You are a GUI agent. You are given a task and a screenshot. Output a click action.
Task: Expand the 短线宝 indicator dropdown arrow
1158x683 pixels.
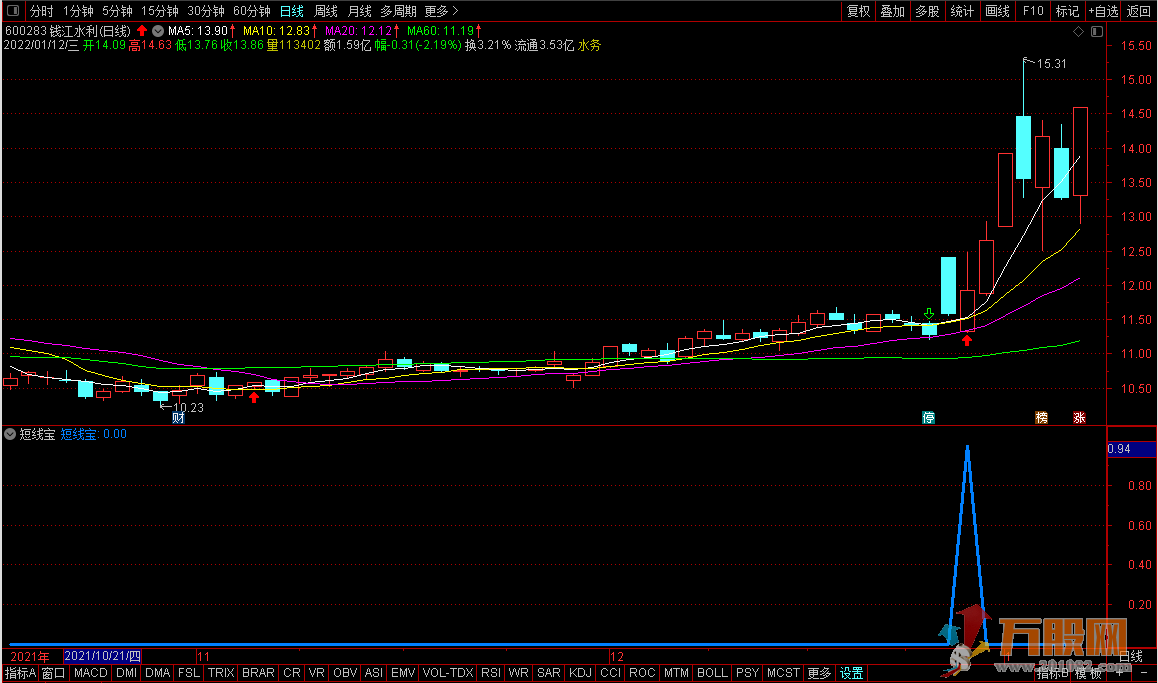[11, 435]
